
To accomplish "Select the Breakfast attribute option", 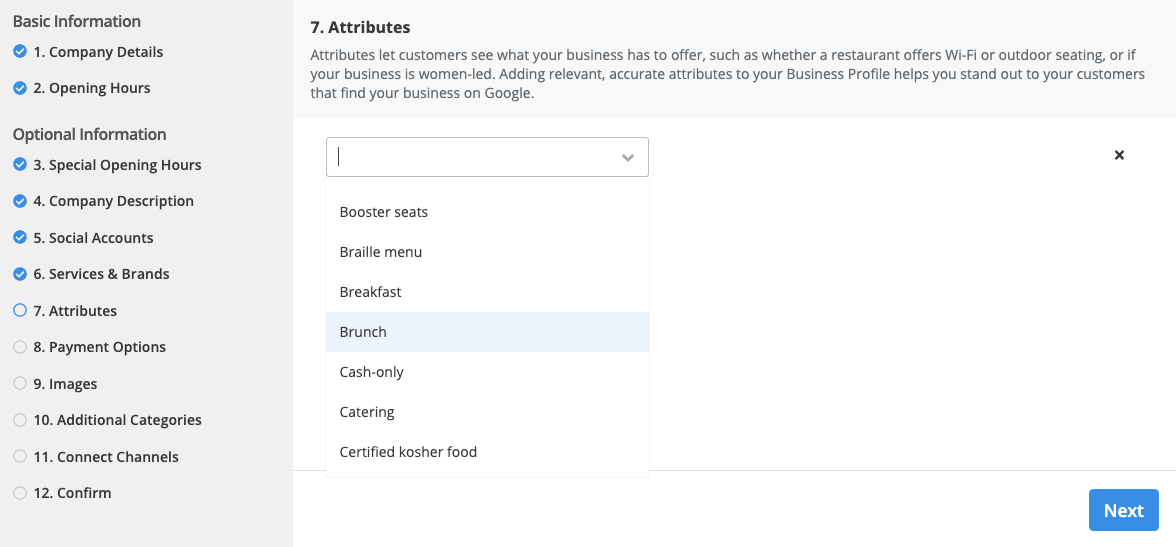I will (x=488, y=292).
